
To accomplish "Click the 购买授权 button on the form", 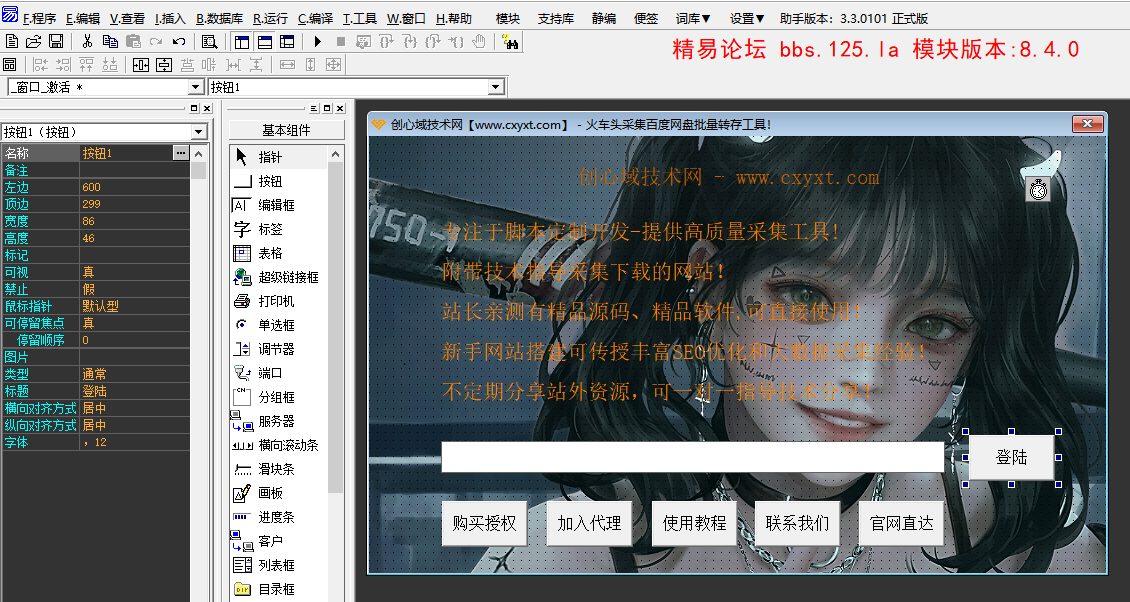I will [x=484, y=523].
